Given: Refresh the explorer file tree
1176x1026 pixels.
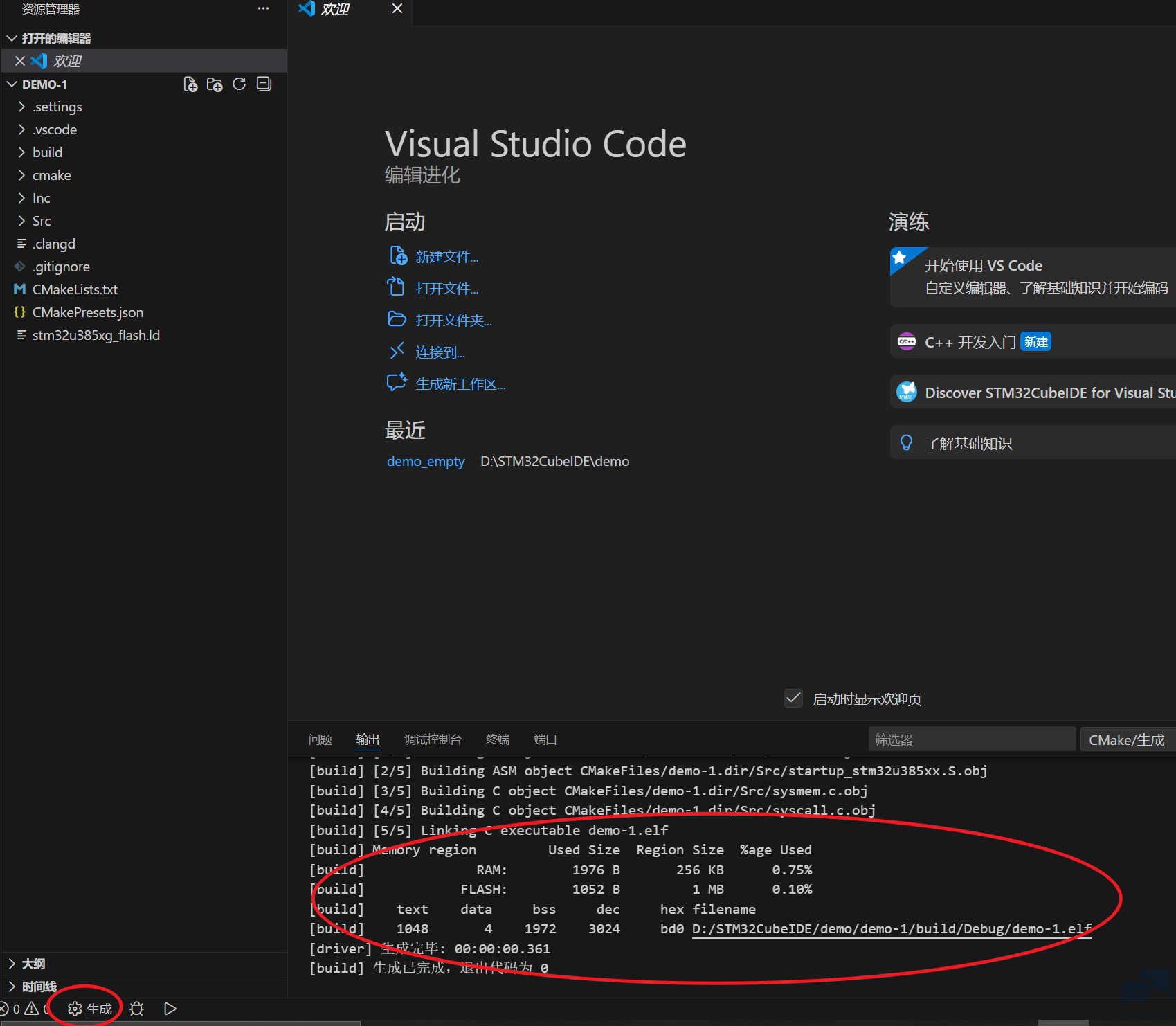Looking at the screenshot, I should coord(239,84).
